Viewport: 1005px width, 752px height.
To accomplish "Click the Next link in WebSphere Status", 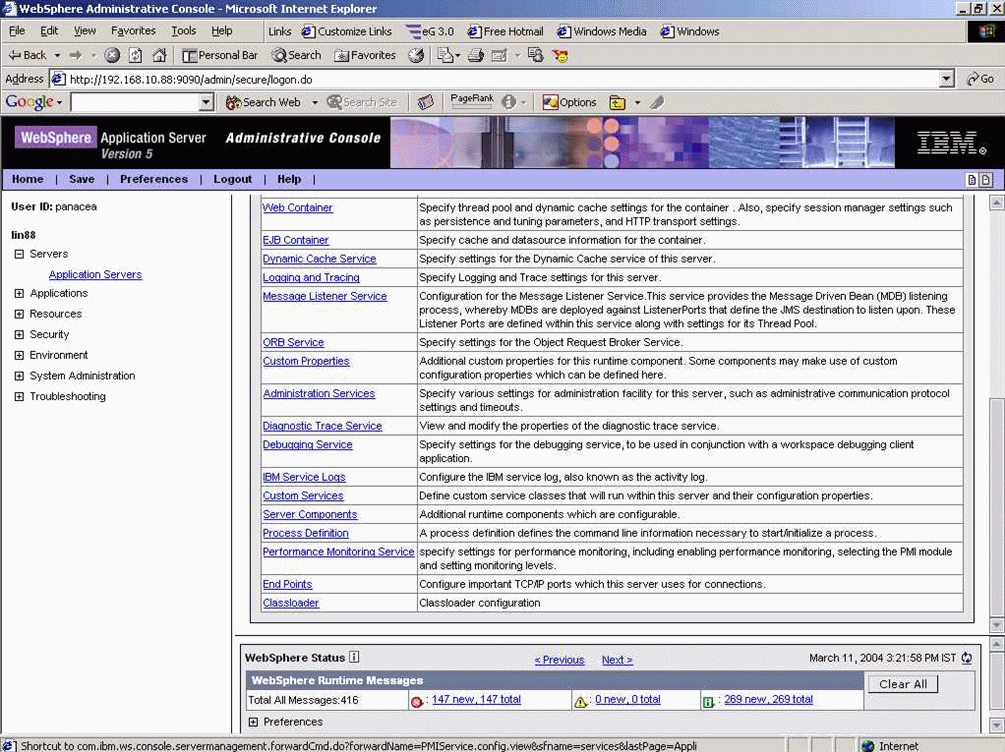I will click(617, 660).
